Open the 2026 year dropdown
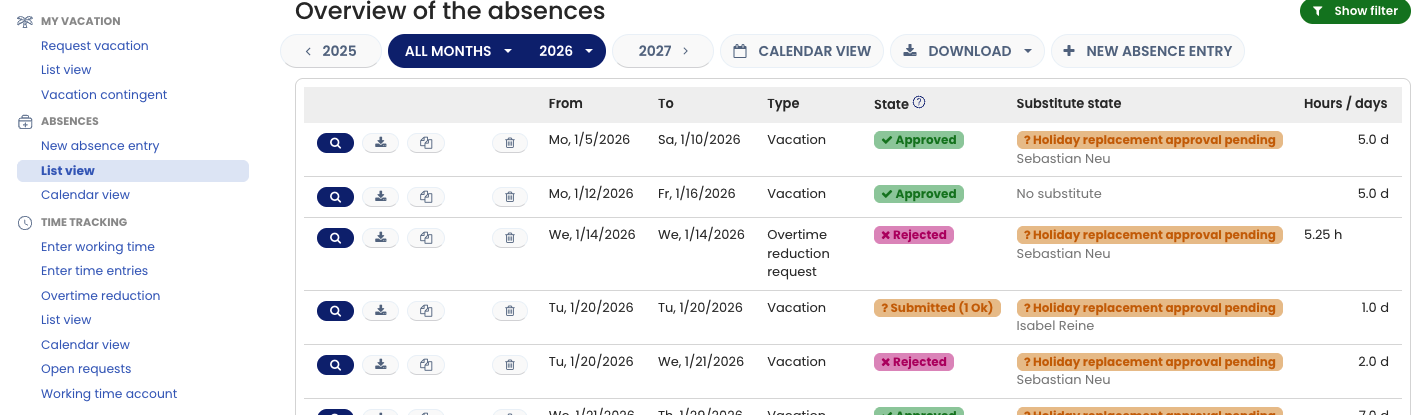This screenshot has height=415, width=1417. (565, 51)
